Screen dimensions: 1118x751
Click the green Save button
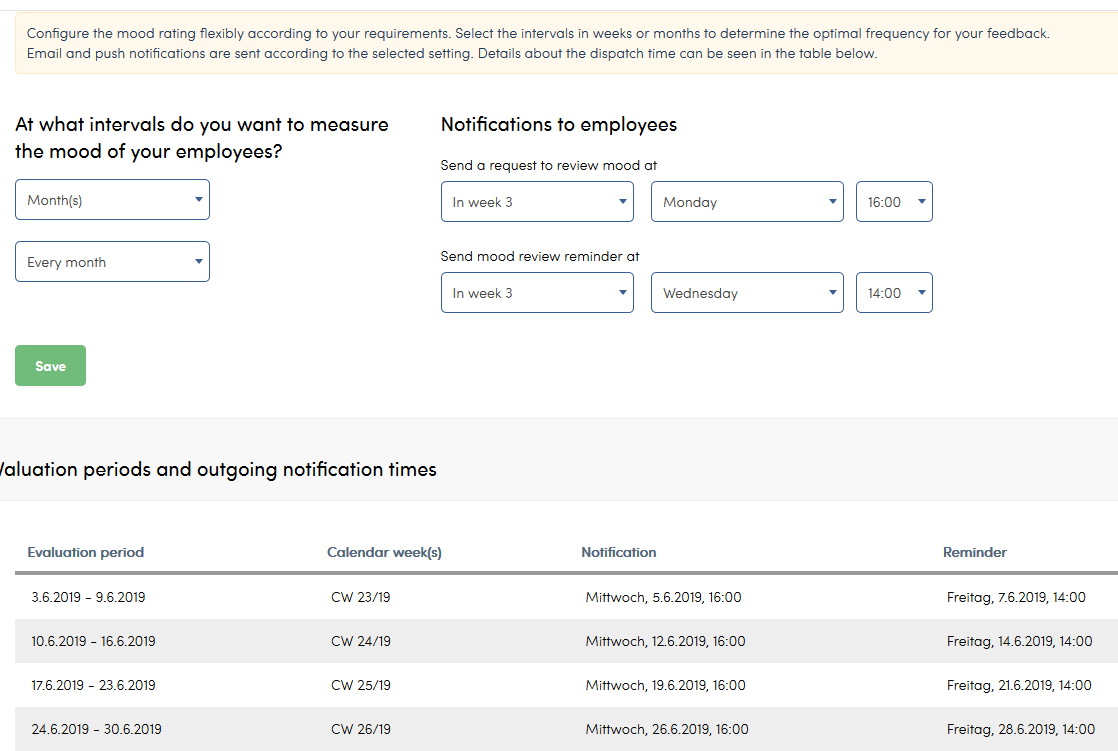click(x=51, y=366)
